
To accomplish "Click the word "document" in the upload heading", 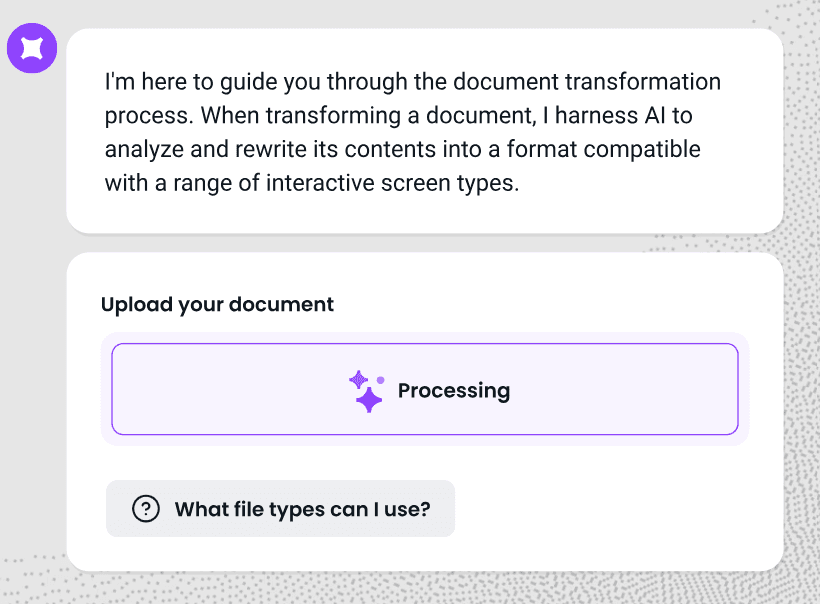I will 284,304.
